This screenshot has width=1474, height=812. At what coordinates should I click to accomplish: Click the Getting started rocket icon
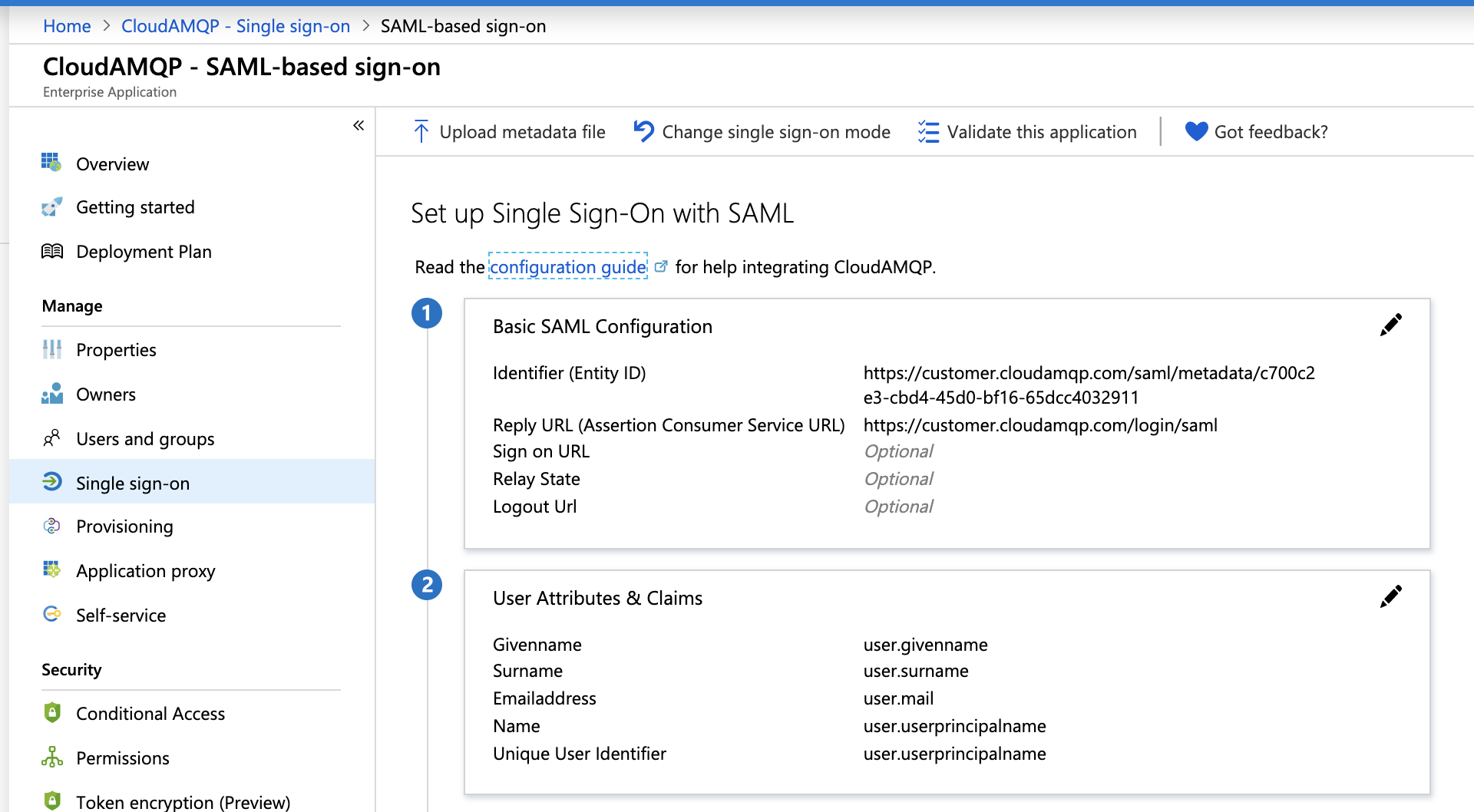(x=51, y=206)
